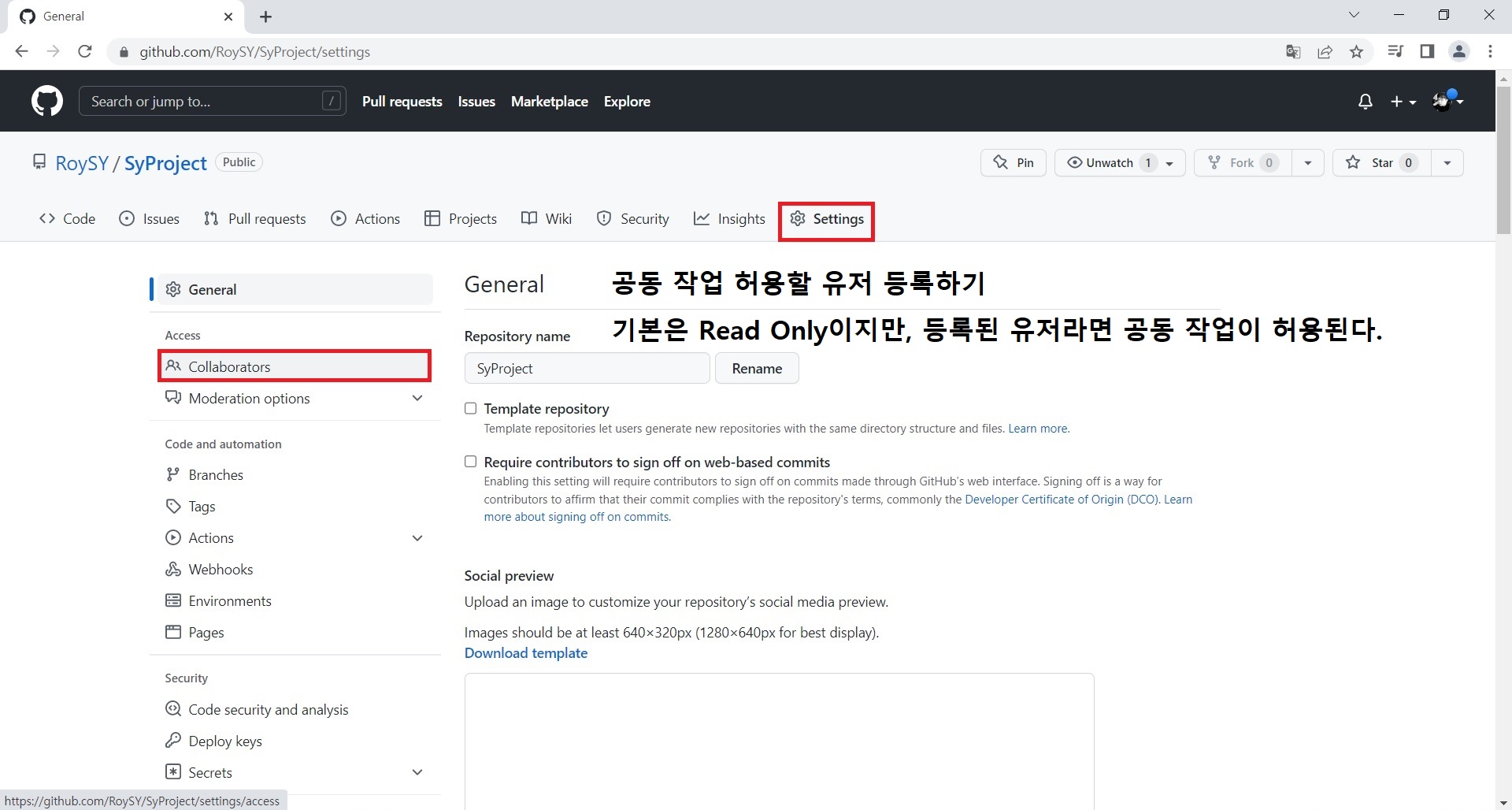Screen dimensions: 1512x810
Task: Open Learn more about template repositories
Action: click(x=1038, y=429)
